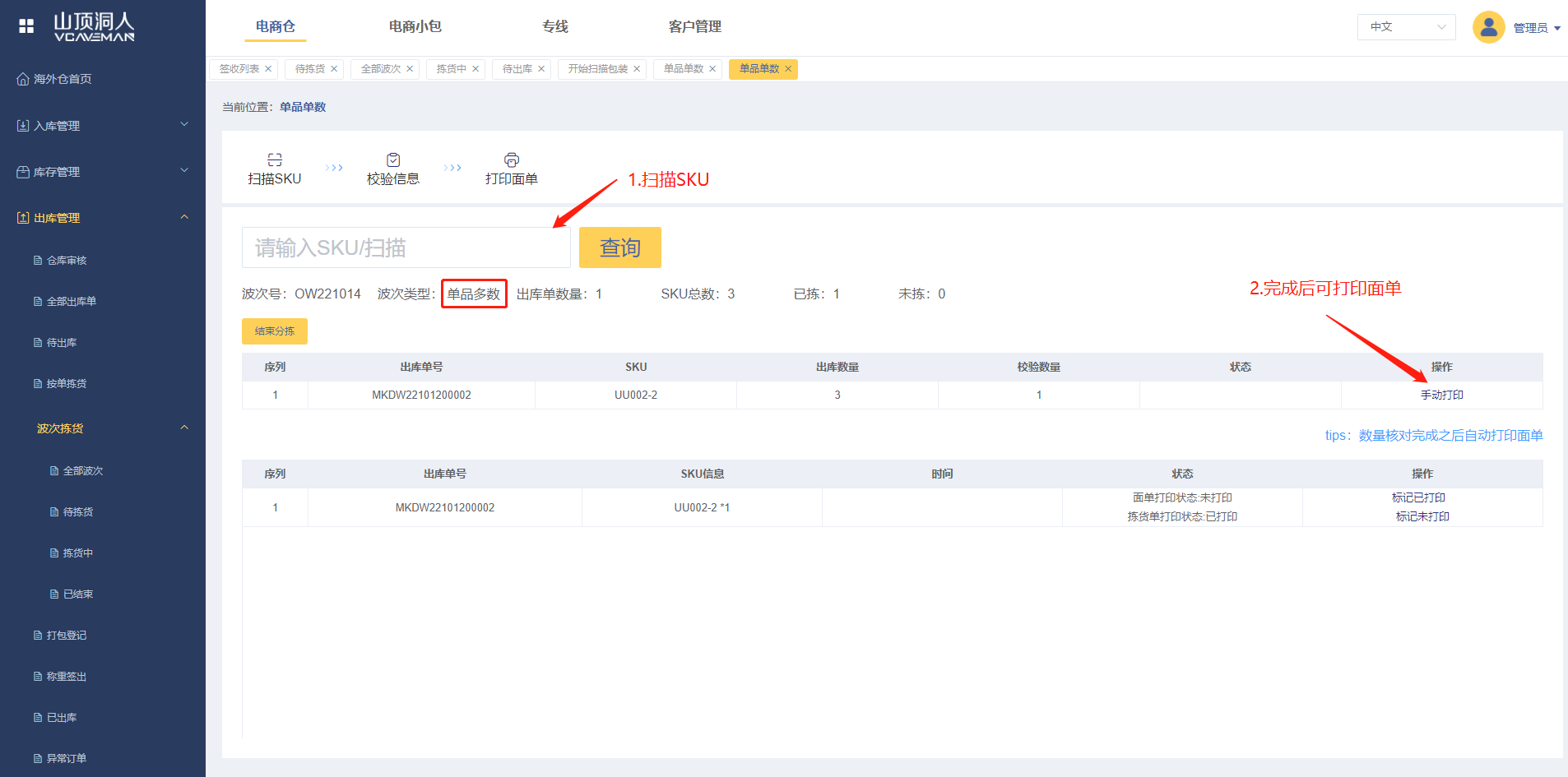Open 海外仓首页 via its home icon

(x=23, y=79)
